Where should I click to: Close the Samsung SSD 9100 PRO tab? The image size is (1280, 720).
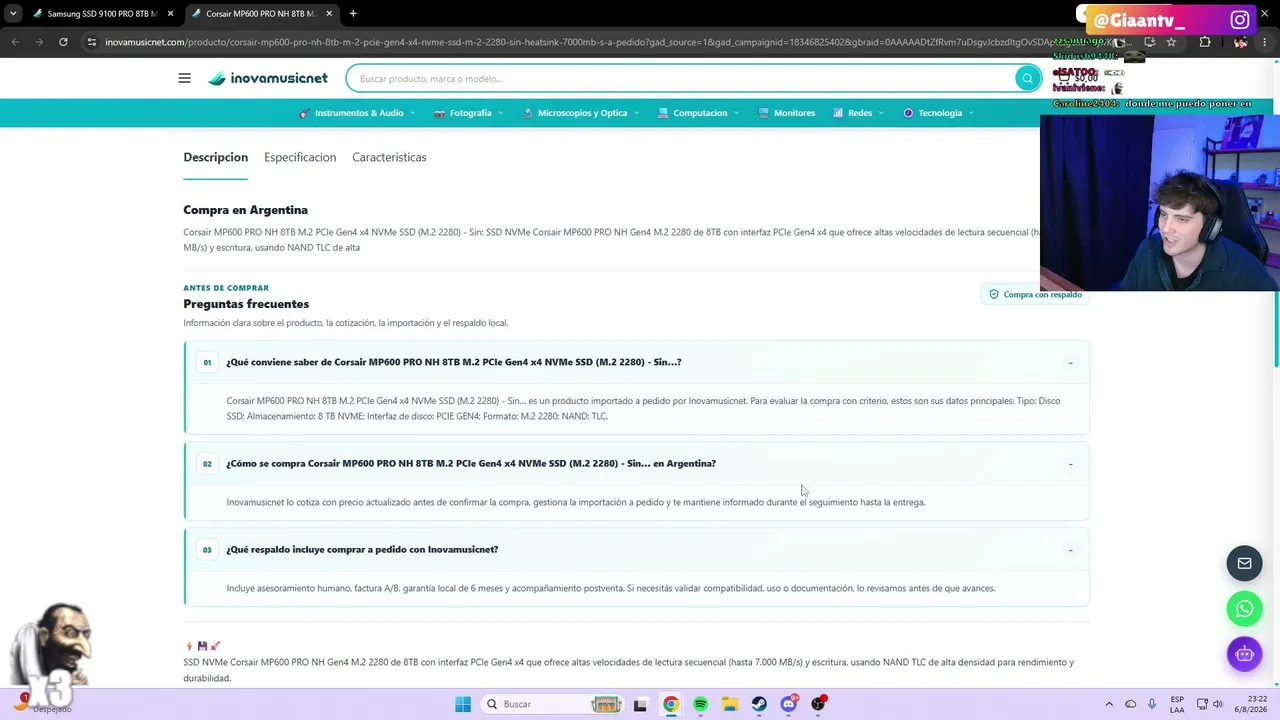(x=170, y=14)
